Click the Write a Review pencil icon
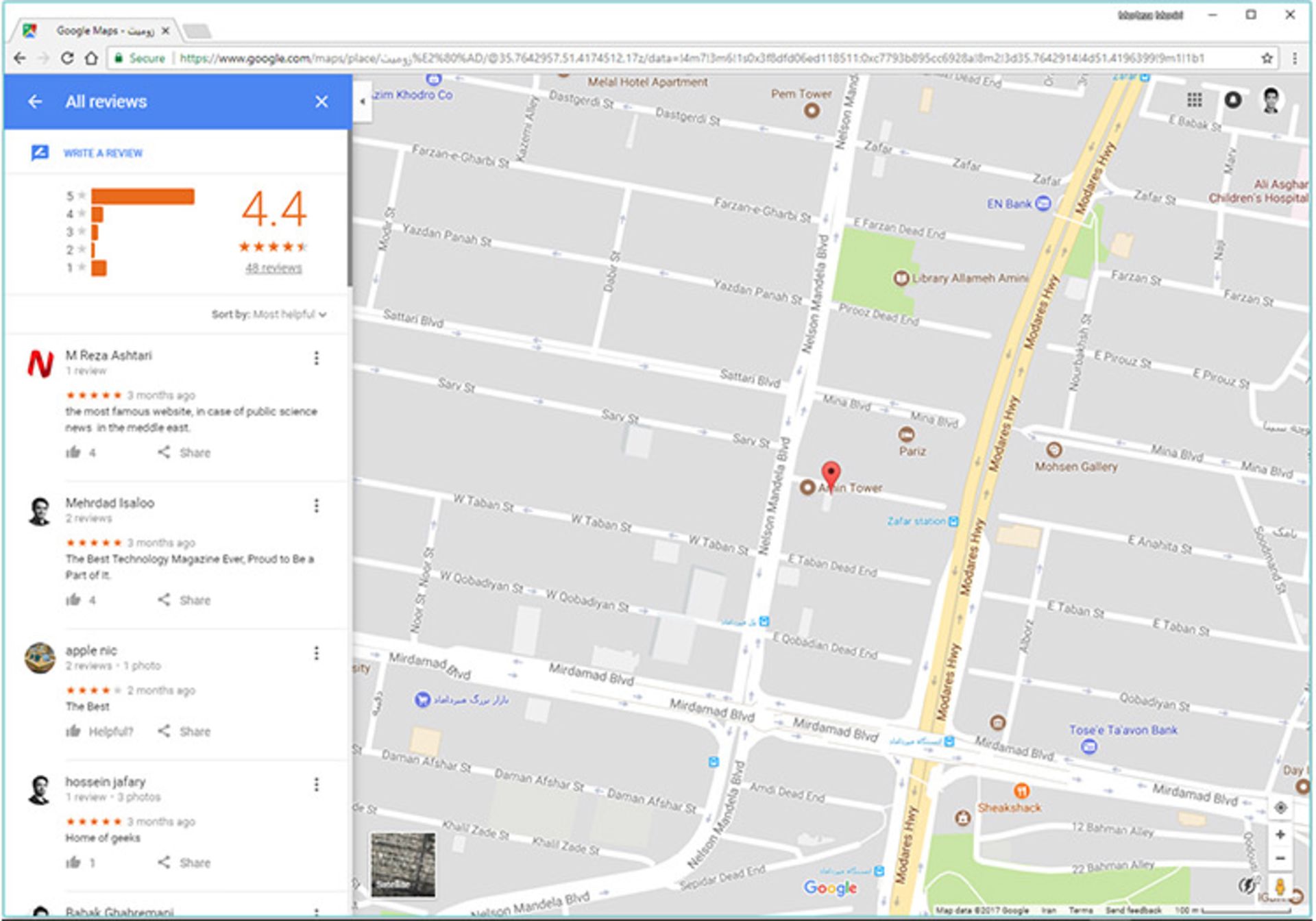The height and width of the screenshot is (921, 1316). [x=40, y=152]
